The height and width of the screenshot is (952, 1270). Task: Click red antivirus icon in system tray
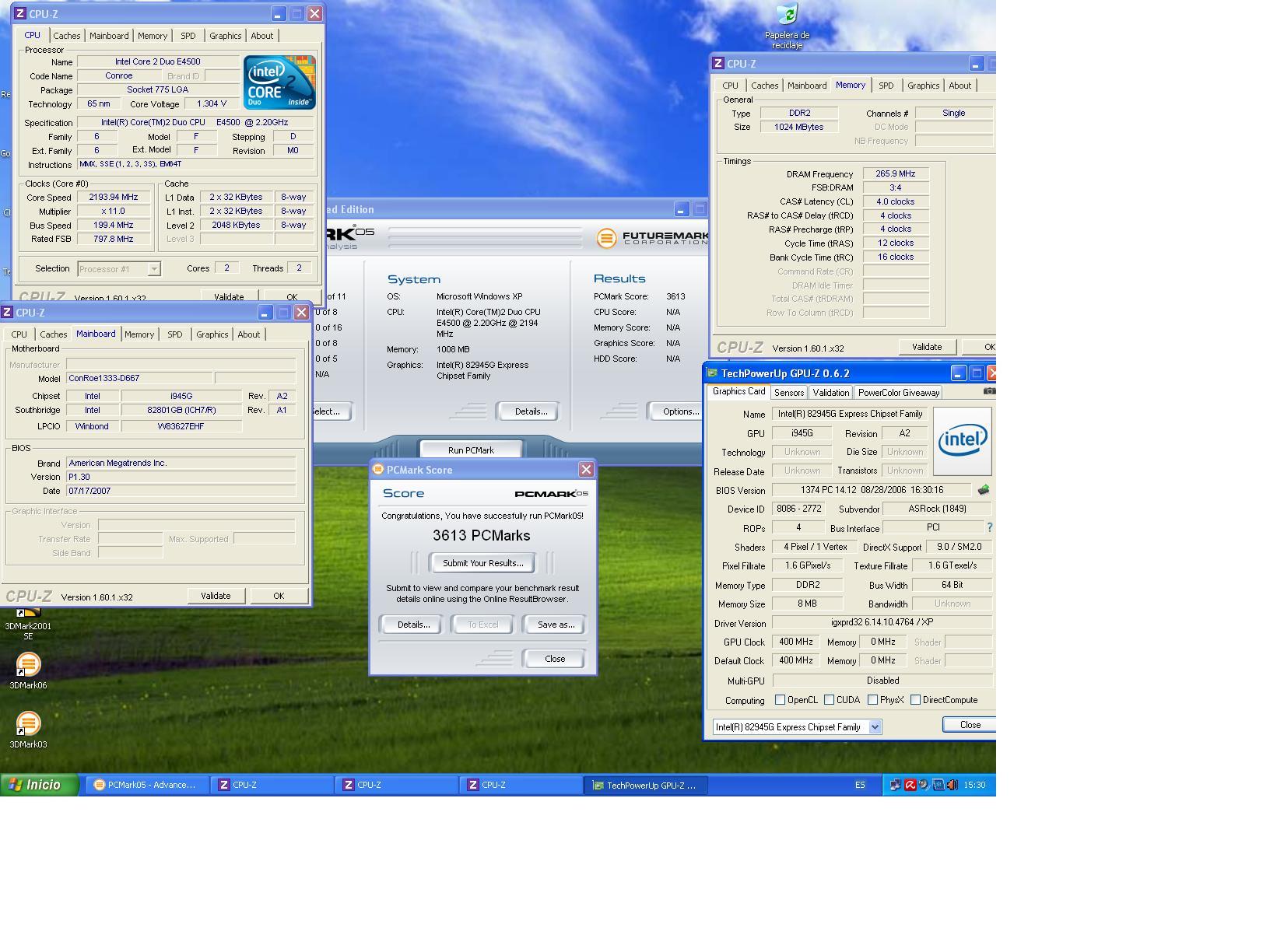click(910, 785)
